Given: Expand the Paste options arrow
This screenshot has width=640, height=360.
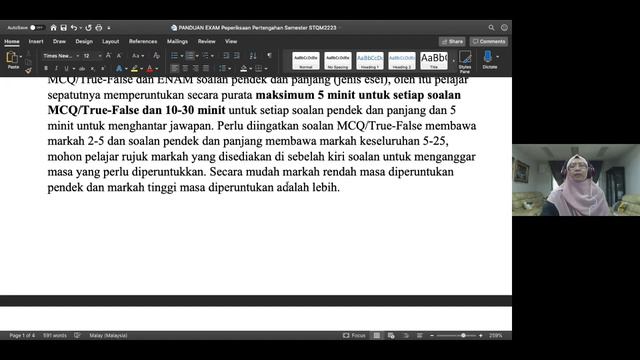Looking at the screenshot, I should click(x=21, y=57).
